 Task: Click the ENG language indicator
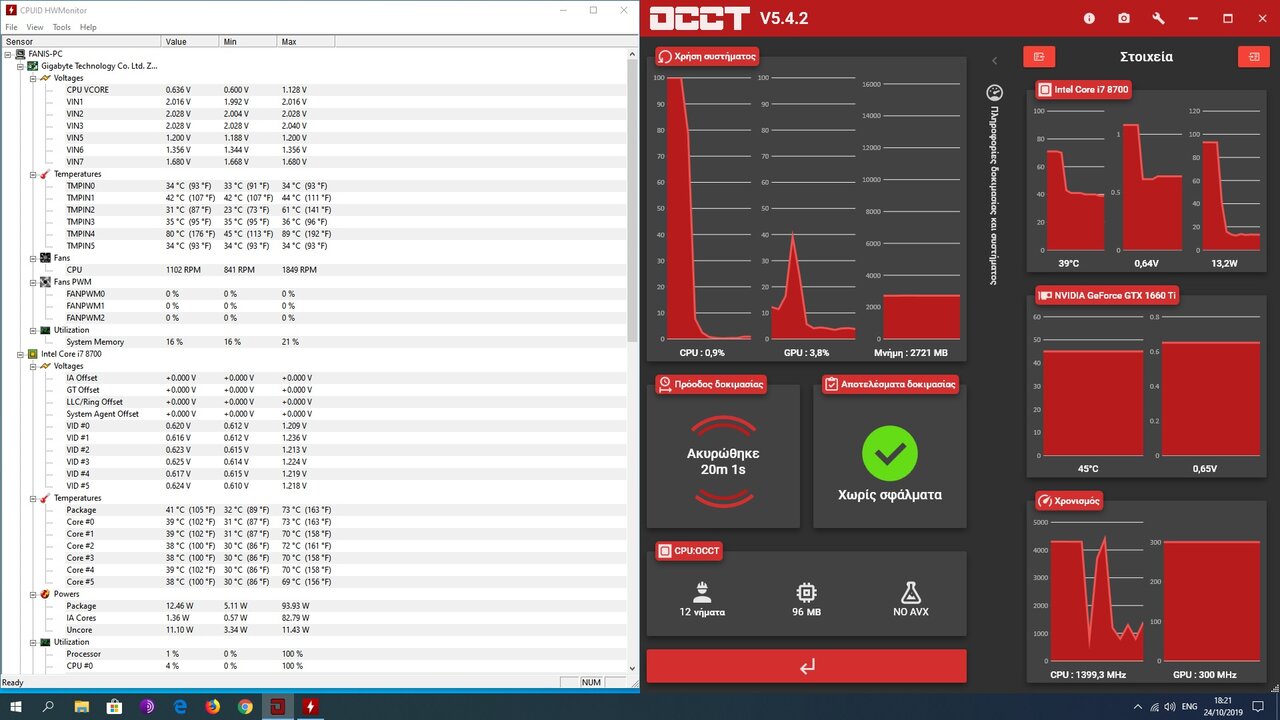1192,706
